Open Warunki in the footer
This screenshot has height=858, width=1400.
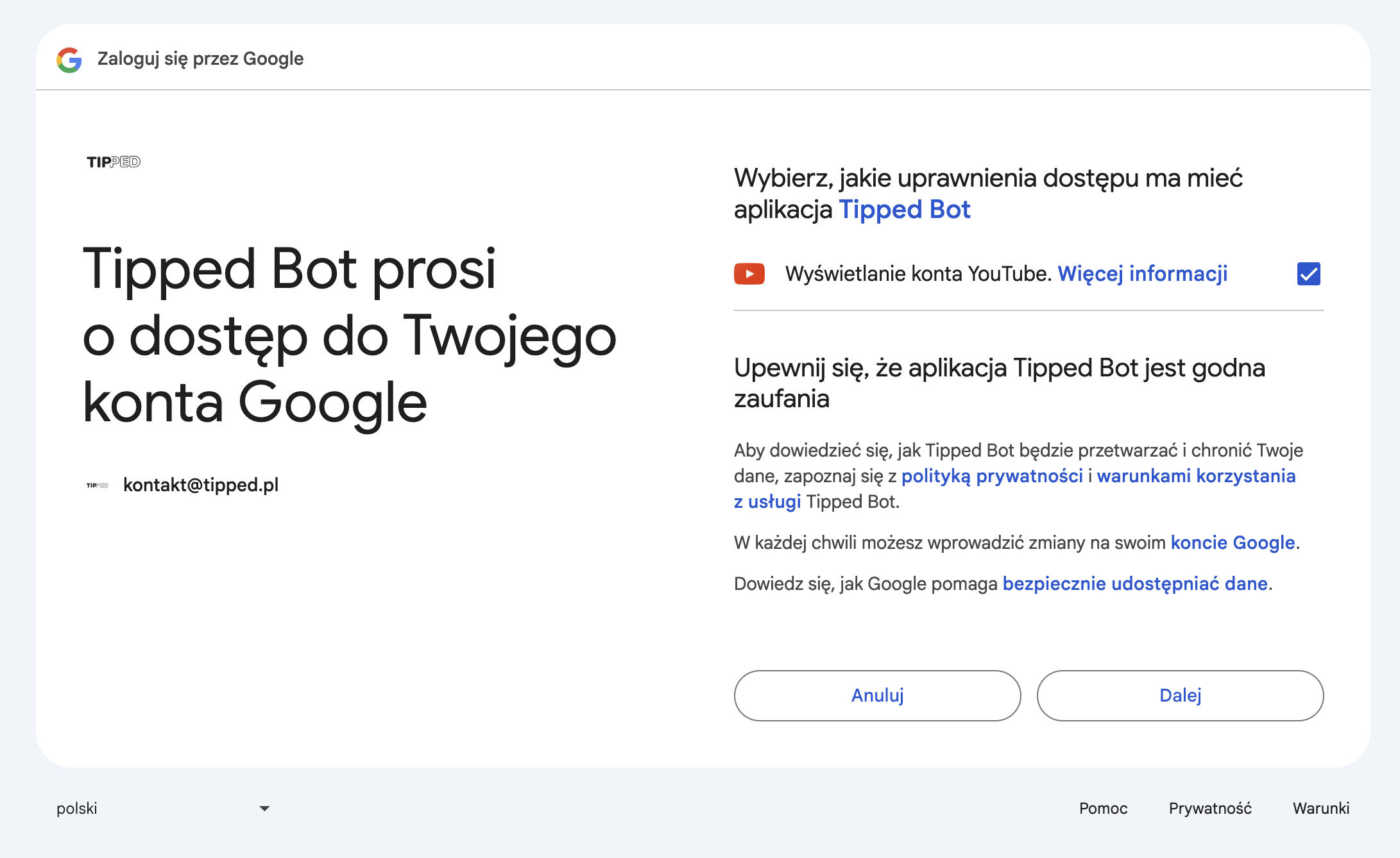coord(1321,809)
